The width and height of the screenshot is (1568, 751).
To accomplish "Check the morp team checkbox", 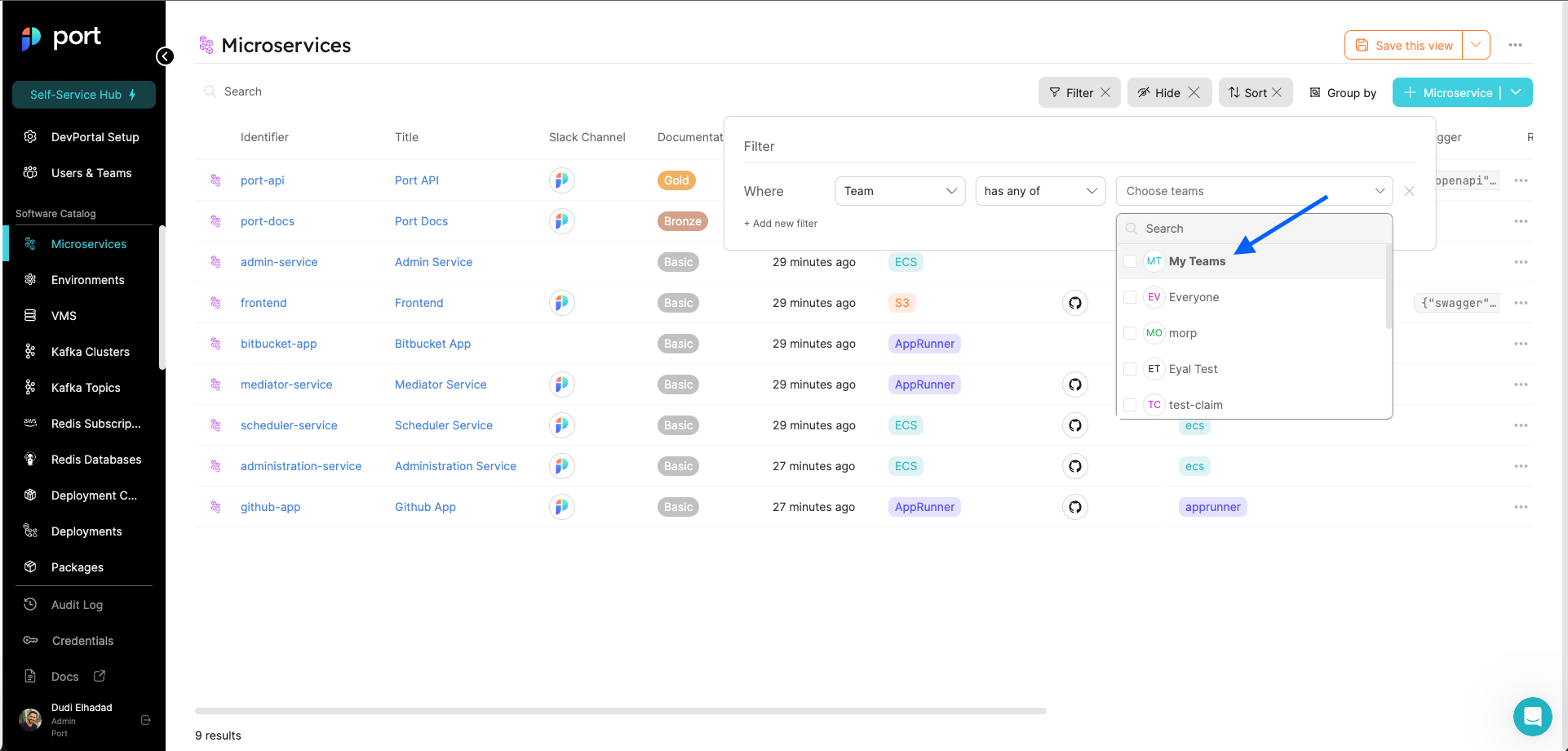I will 1130,333.
